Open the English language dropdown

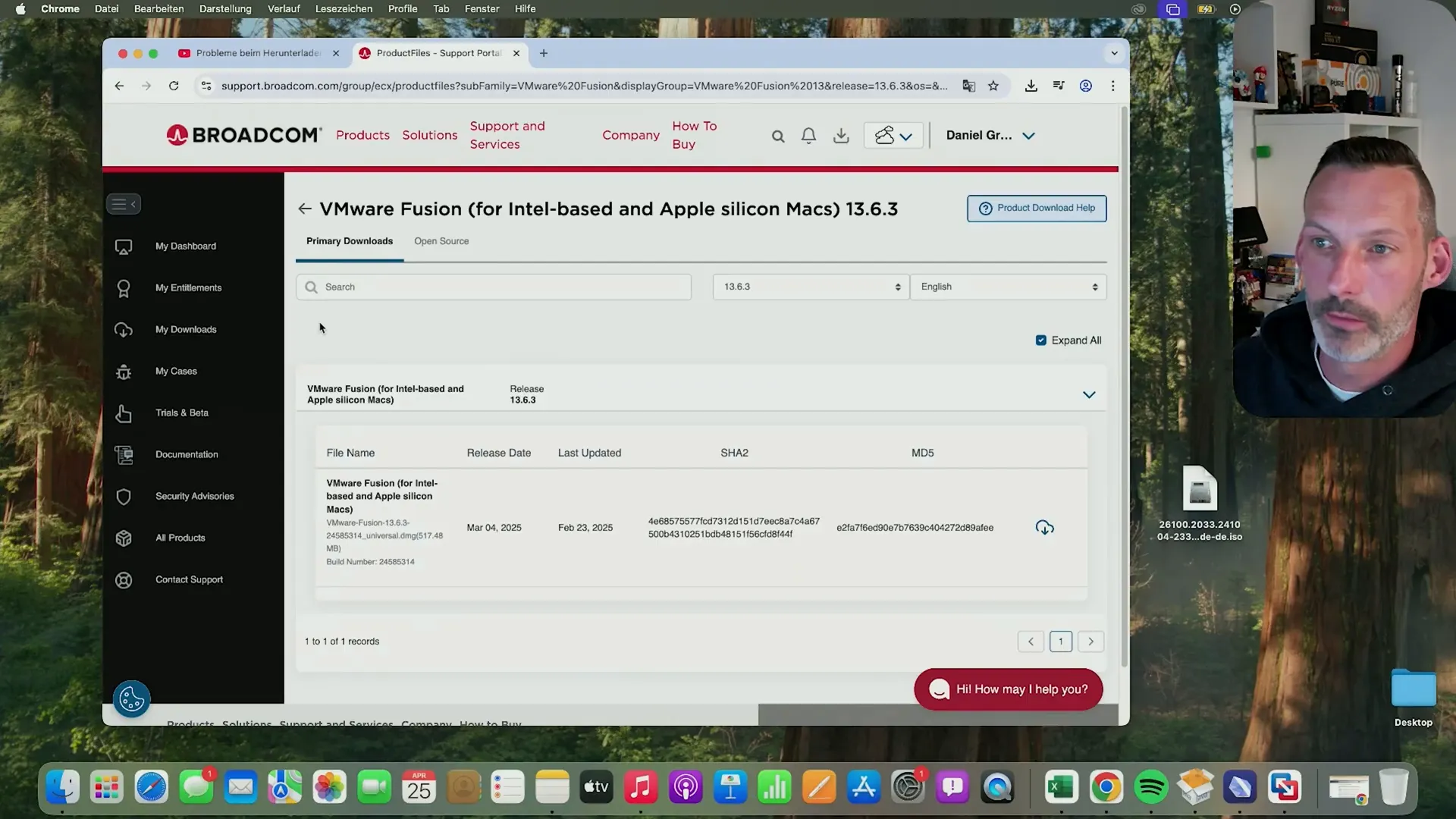tap(1009, 287)
